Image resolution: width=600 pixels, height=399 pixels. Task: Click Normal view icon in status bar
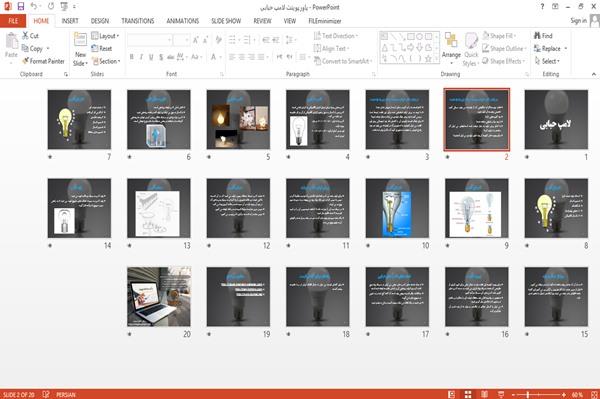[x=452, y=394]
